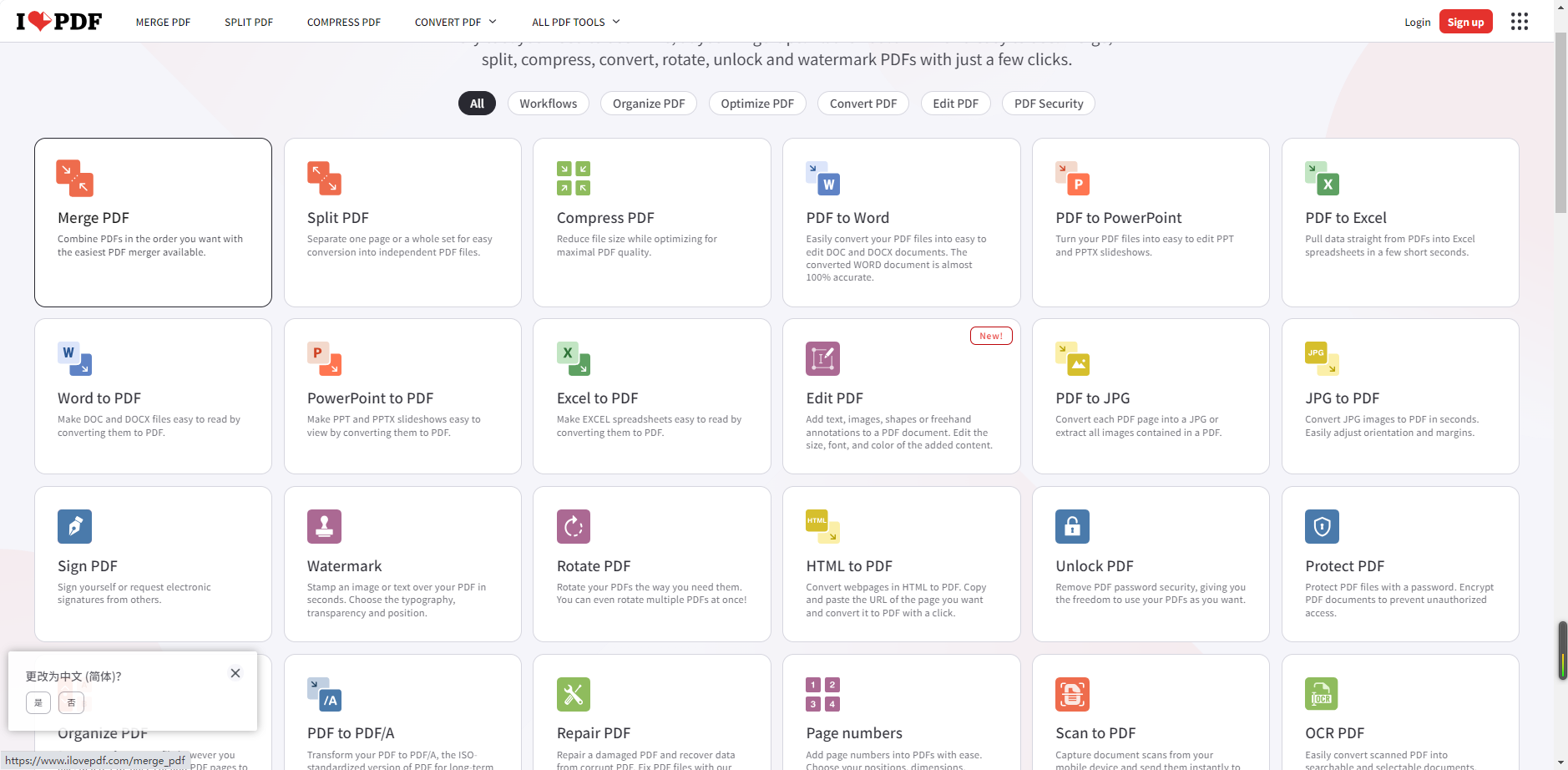Click the Repair PDF tools icon
Screen dimensions: 1568x770
coord(573,694)
